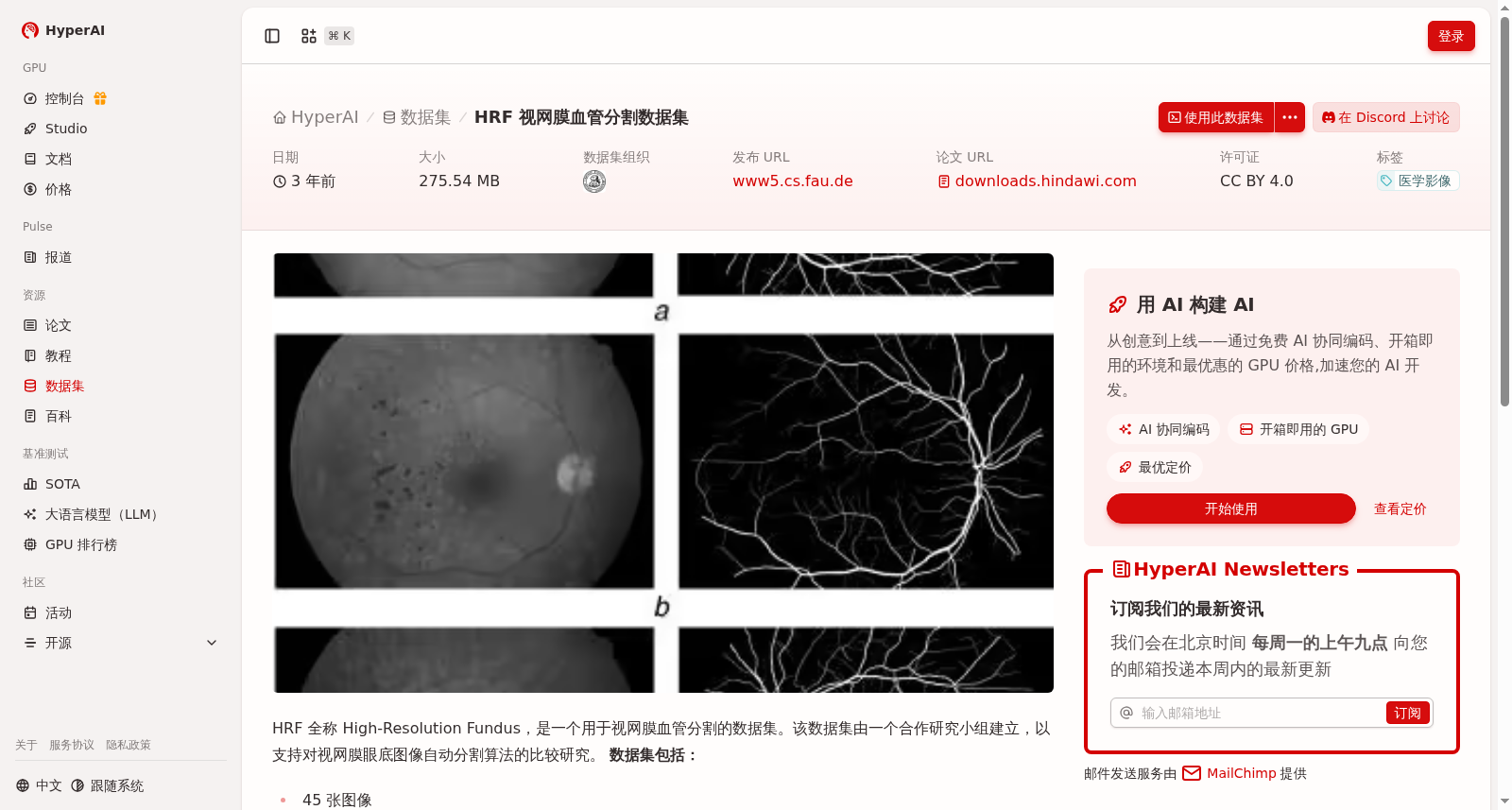The width and height of the screenshot is (1512, 810).
Task: Open the 中文 language selector
Action: 39,785
